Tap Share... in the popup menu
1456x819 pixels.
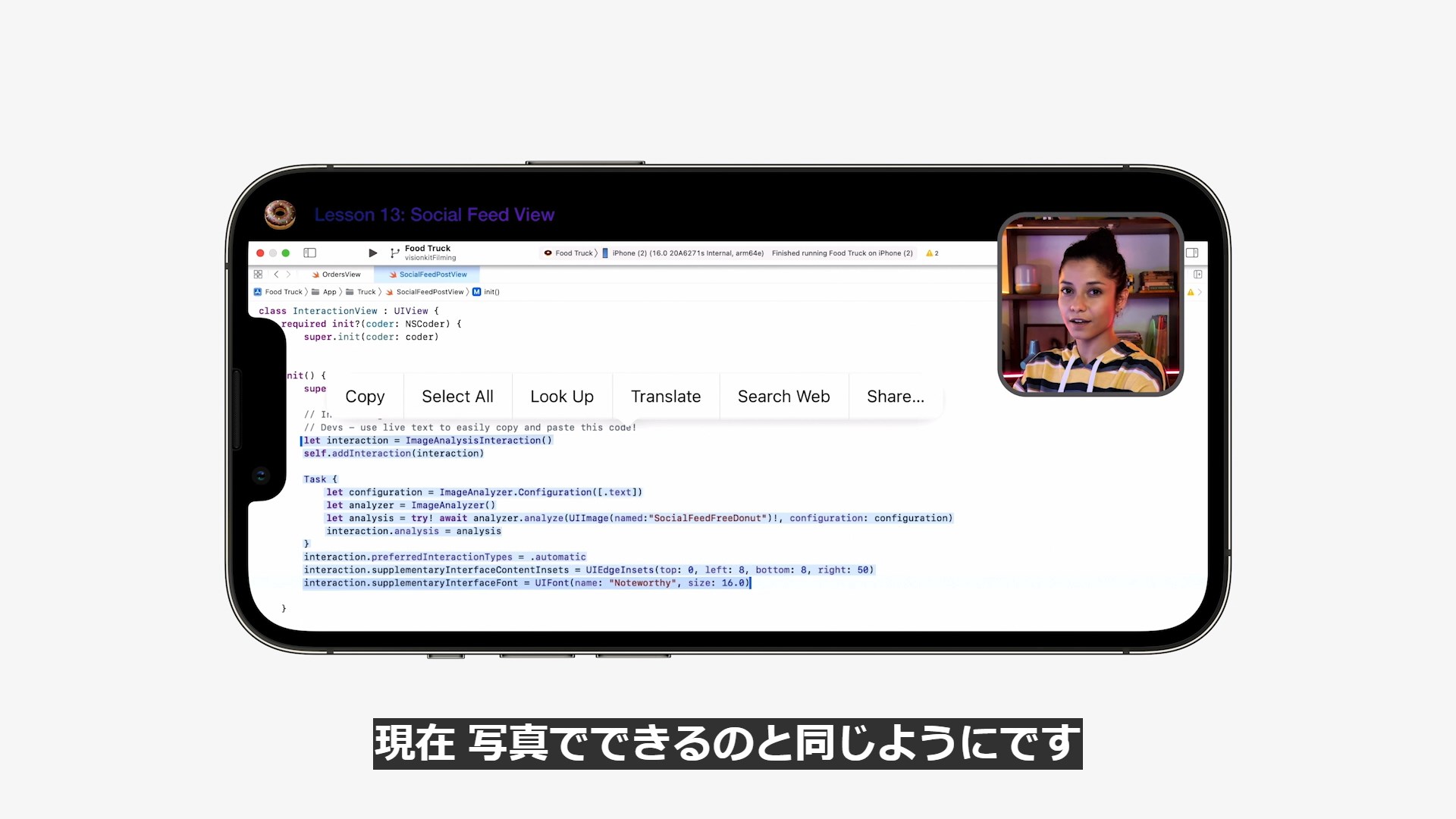click(895, 397)
